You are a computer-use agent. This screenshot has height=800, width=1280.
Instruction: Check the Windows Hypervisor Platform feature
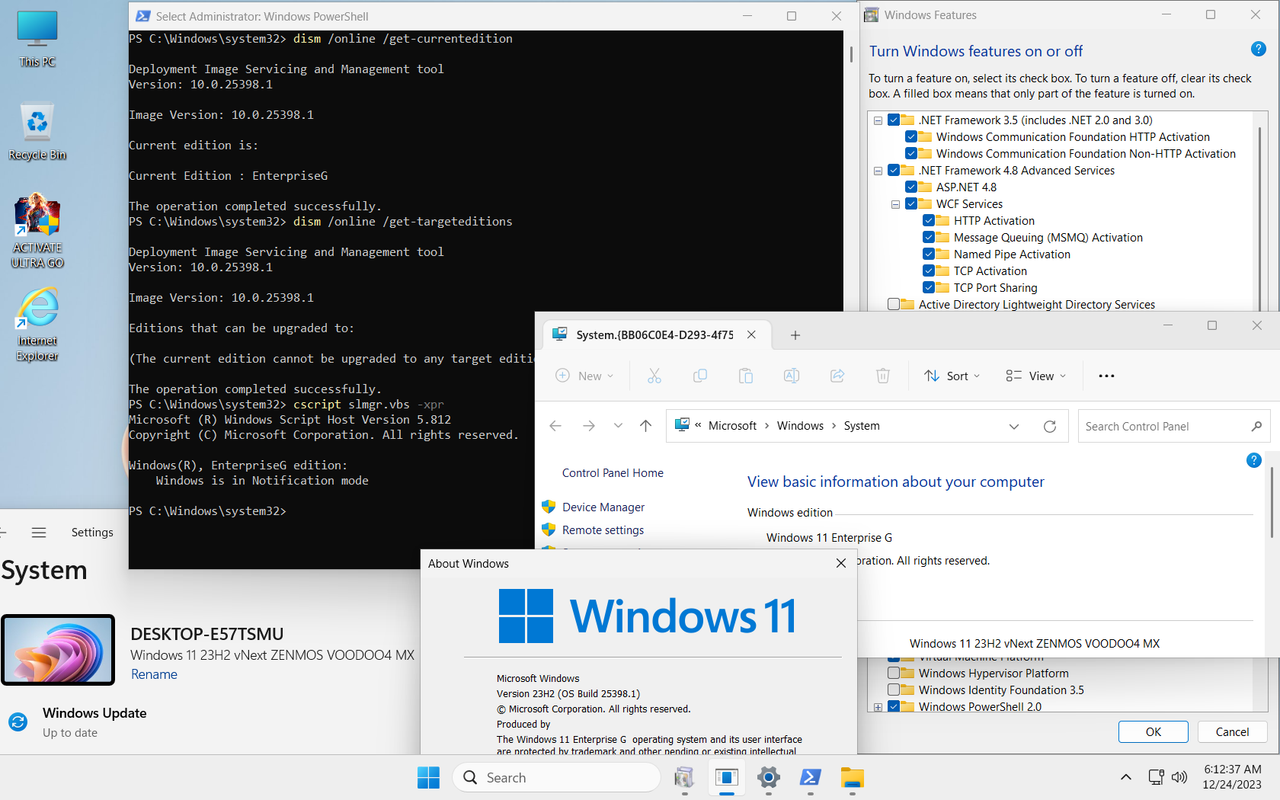894,674
